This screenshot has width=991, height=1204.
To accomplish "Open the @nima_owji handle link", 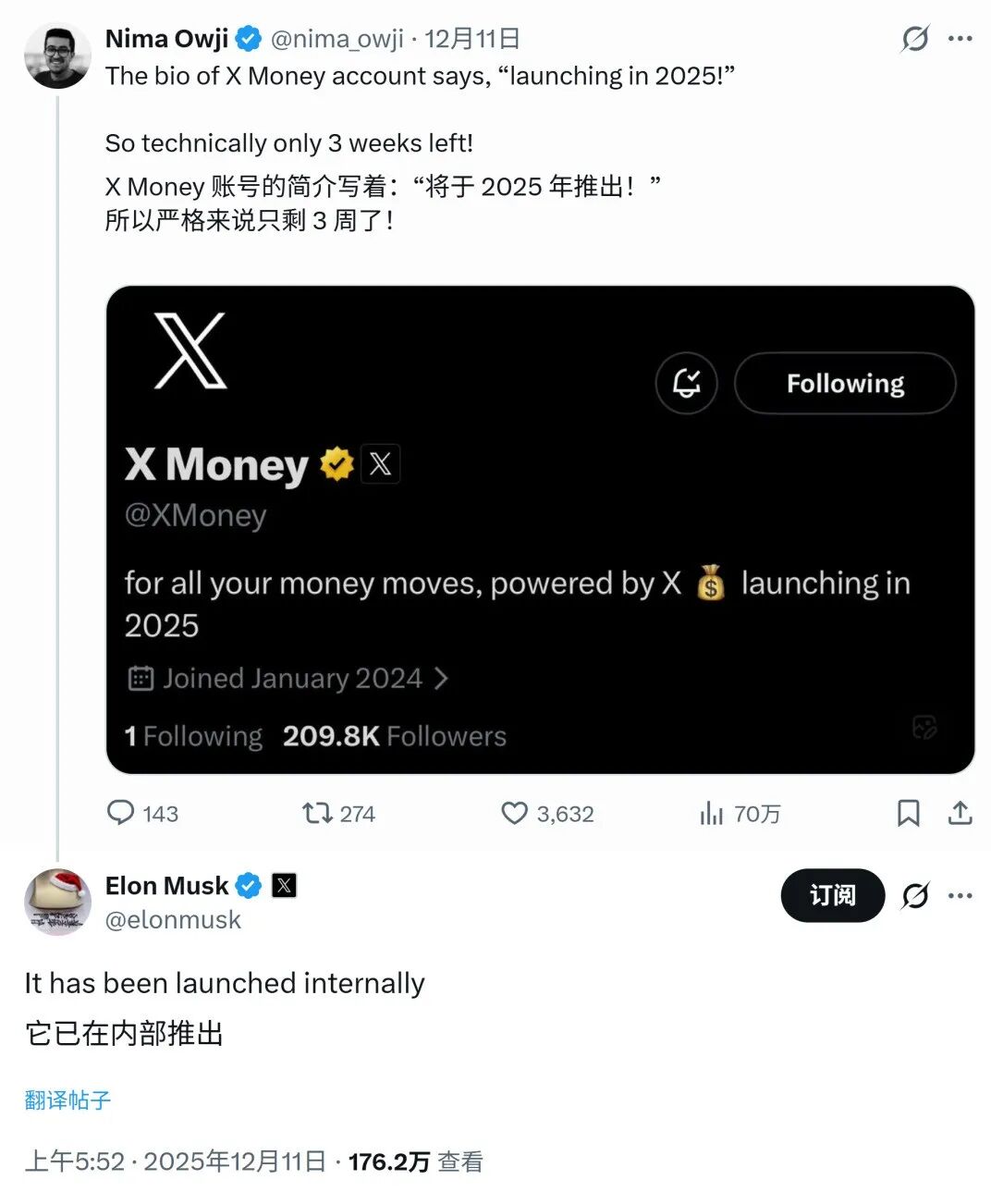I will [336, 39].
